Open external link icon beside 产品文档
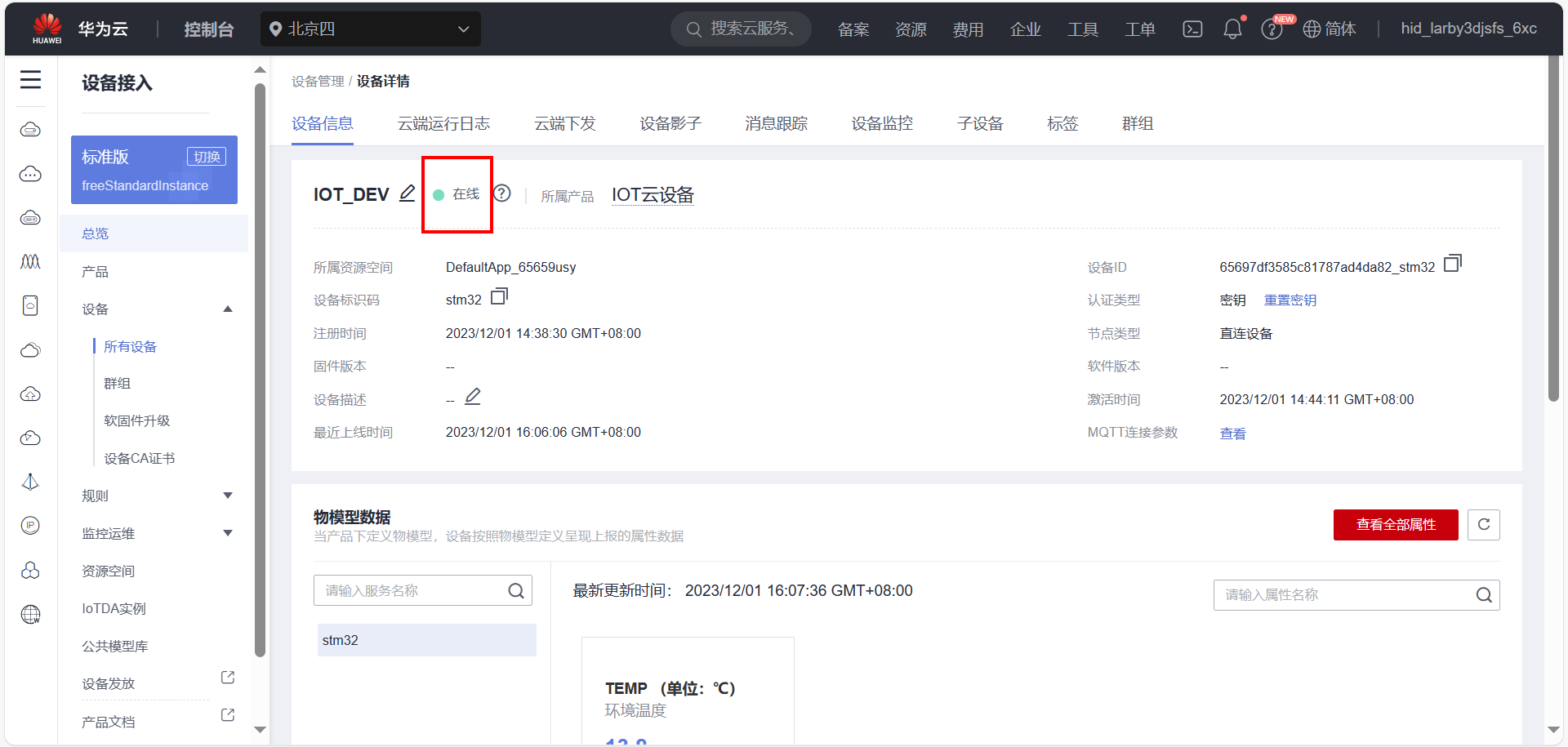 228,715
